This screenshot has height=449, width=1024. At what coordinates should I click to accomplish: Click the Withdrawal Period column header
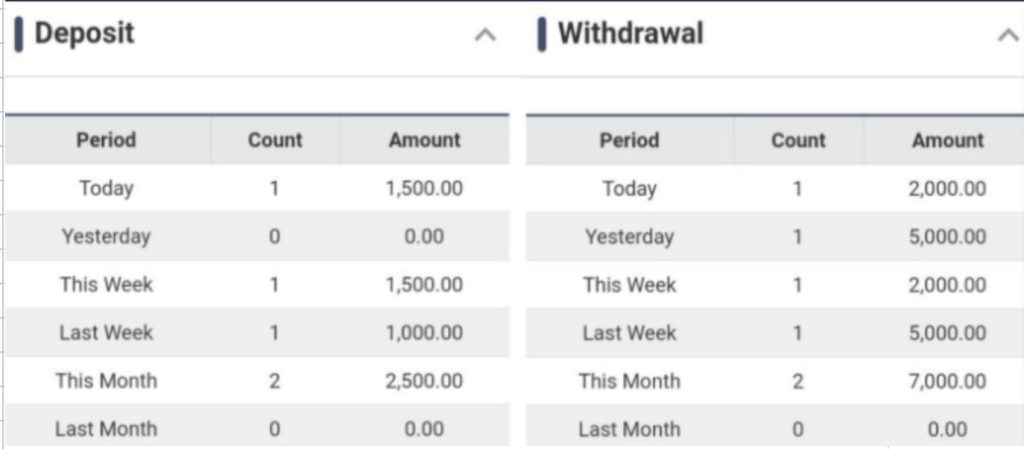pos(629,140)
